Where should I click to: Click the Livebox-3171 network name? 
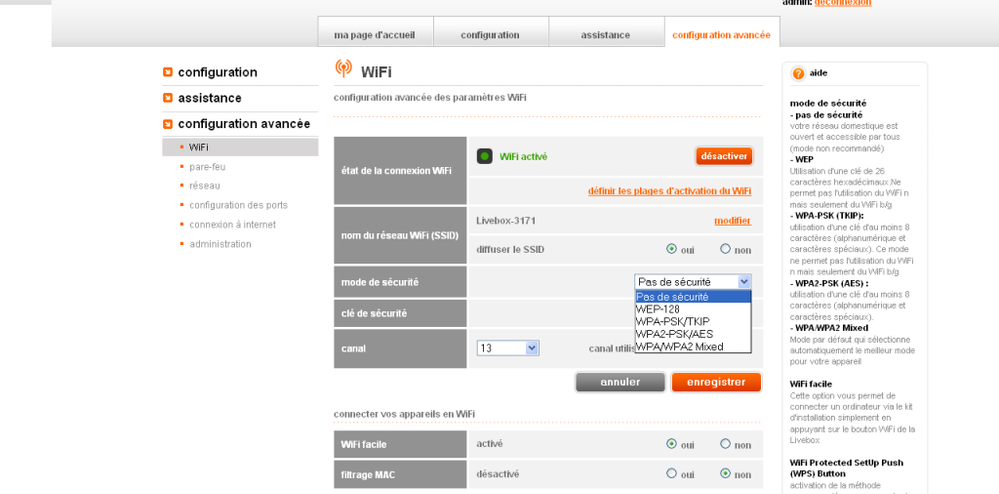point(506,221)
